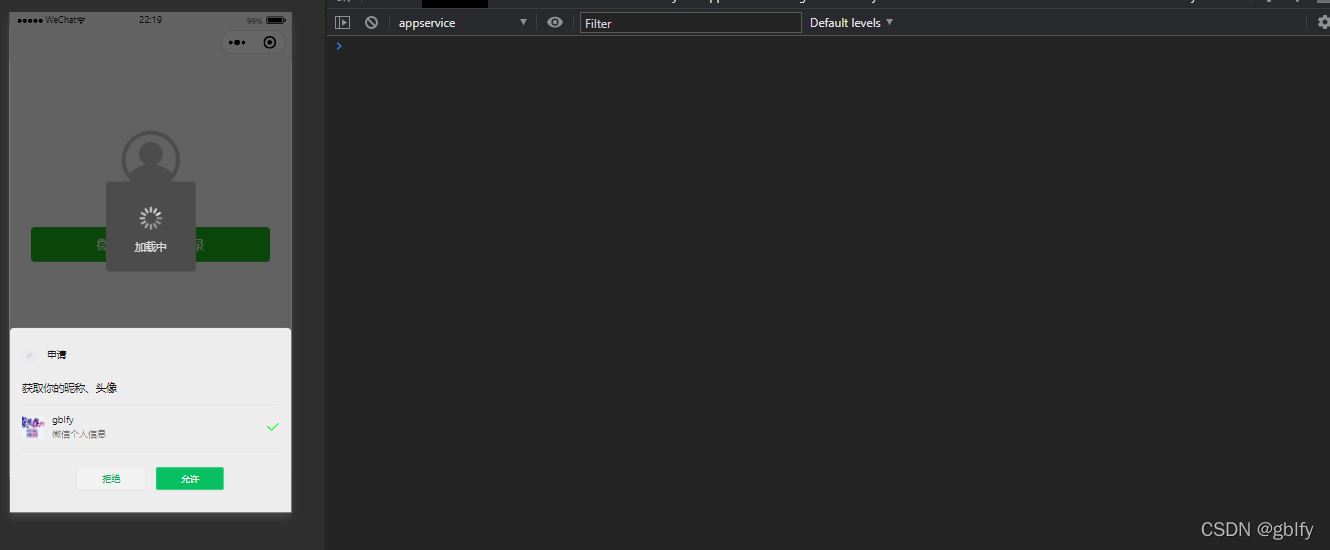Screen dimensions: 1330x550
Task: Click the phone battery indicator in status bar
Action: tap(276, 20)
